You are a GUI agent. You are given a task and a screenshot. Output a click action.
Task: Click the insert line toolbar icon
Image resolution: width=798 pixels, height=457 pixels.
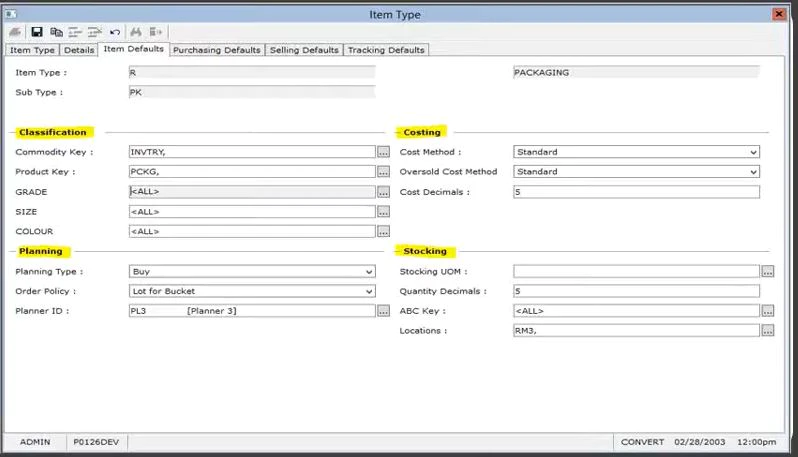[75, 32]
